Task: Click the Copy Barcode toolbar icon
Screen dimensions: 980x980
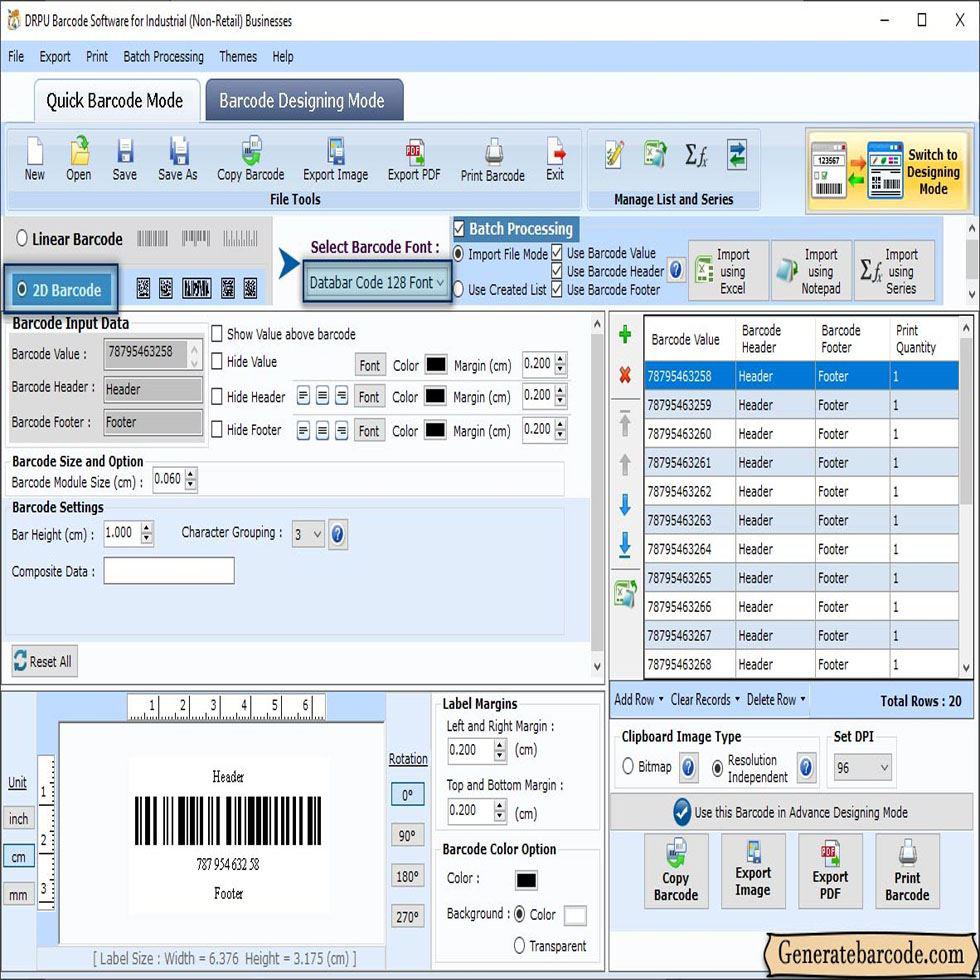Action: (250, 160)
